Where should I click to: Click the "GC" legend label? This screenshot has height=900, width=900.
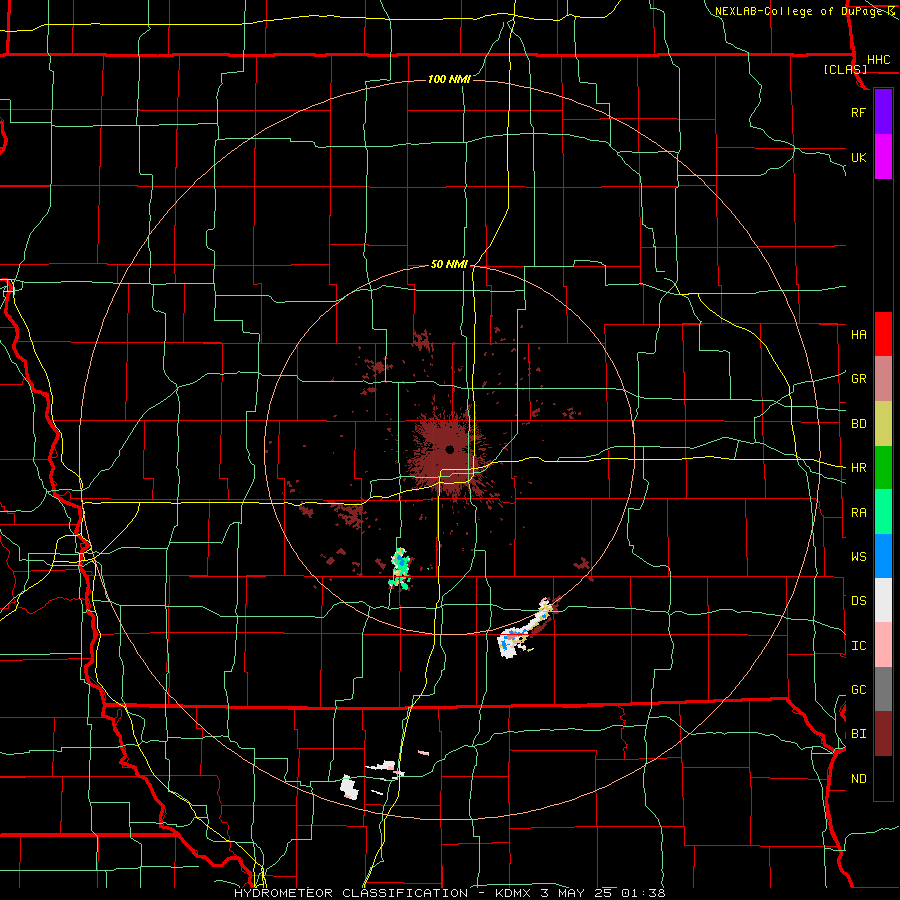858,690
